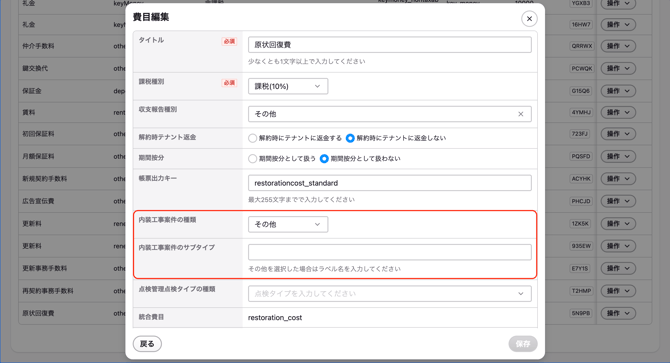Click the G15Q6 code tag

(x=581, y=91)
